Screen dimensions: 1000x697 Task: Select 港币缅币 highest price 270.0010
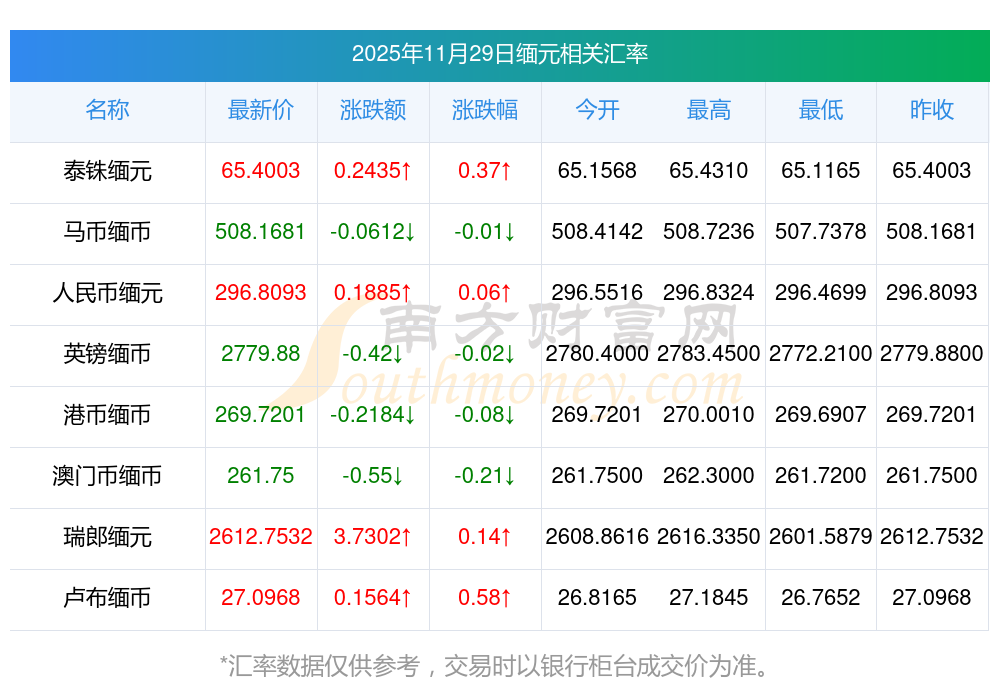pyautogui.click(x=709, y=415)
